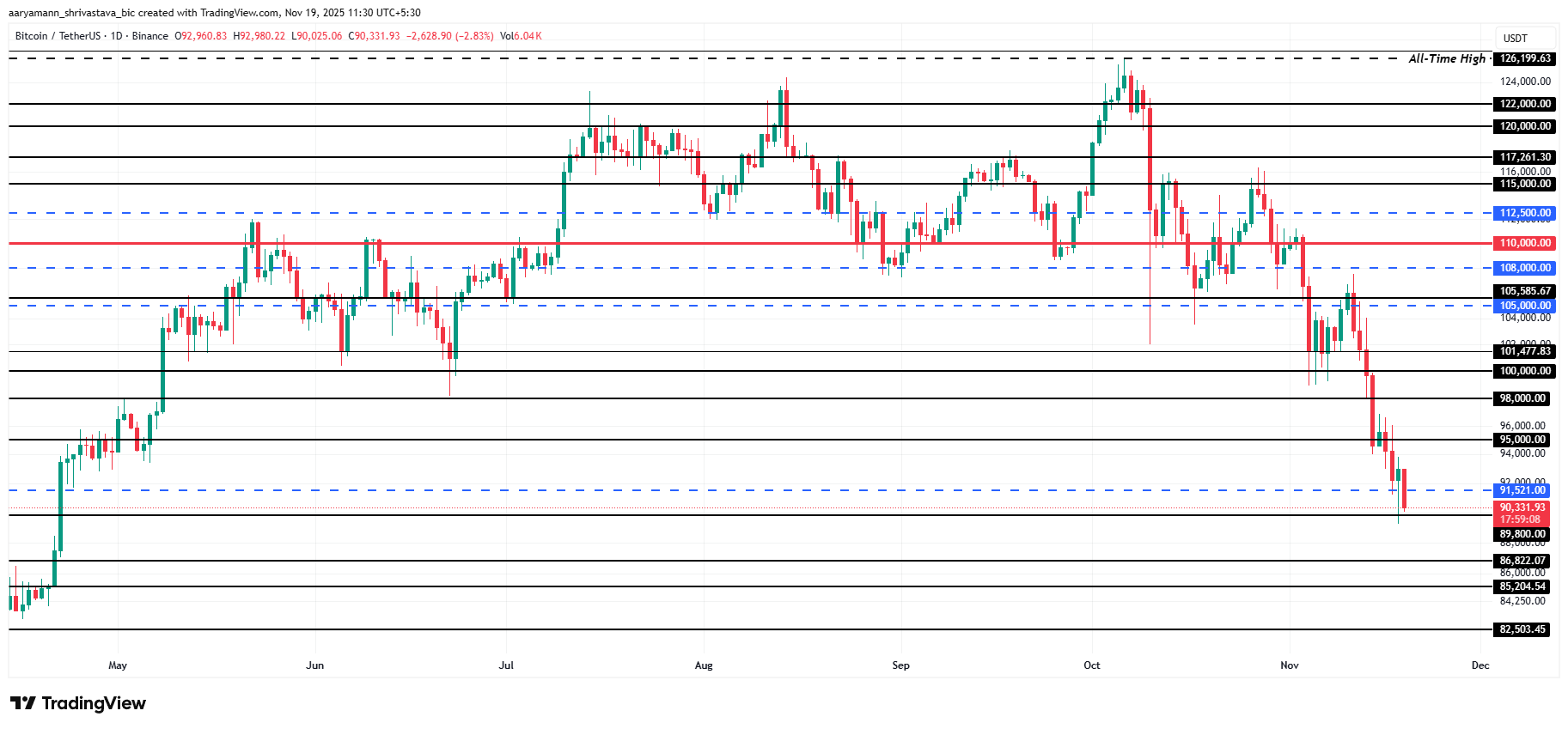The width and height of the screenshot is (1568, 729).
Task: Open the USDT currency selector
Action: tap(1516, 39)
